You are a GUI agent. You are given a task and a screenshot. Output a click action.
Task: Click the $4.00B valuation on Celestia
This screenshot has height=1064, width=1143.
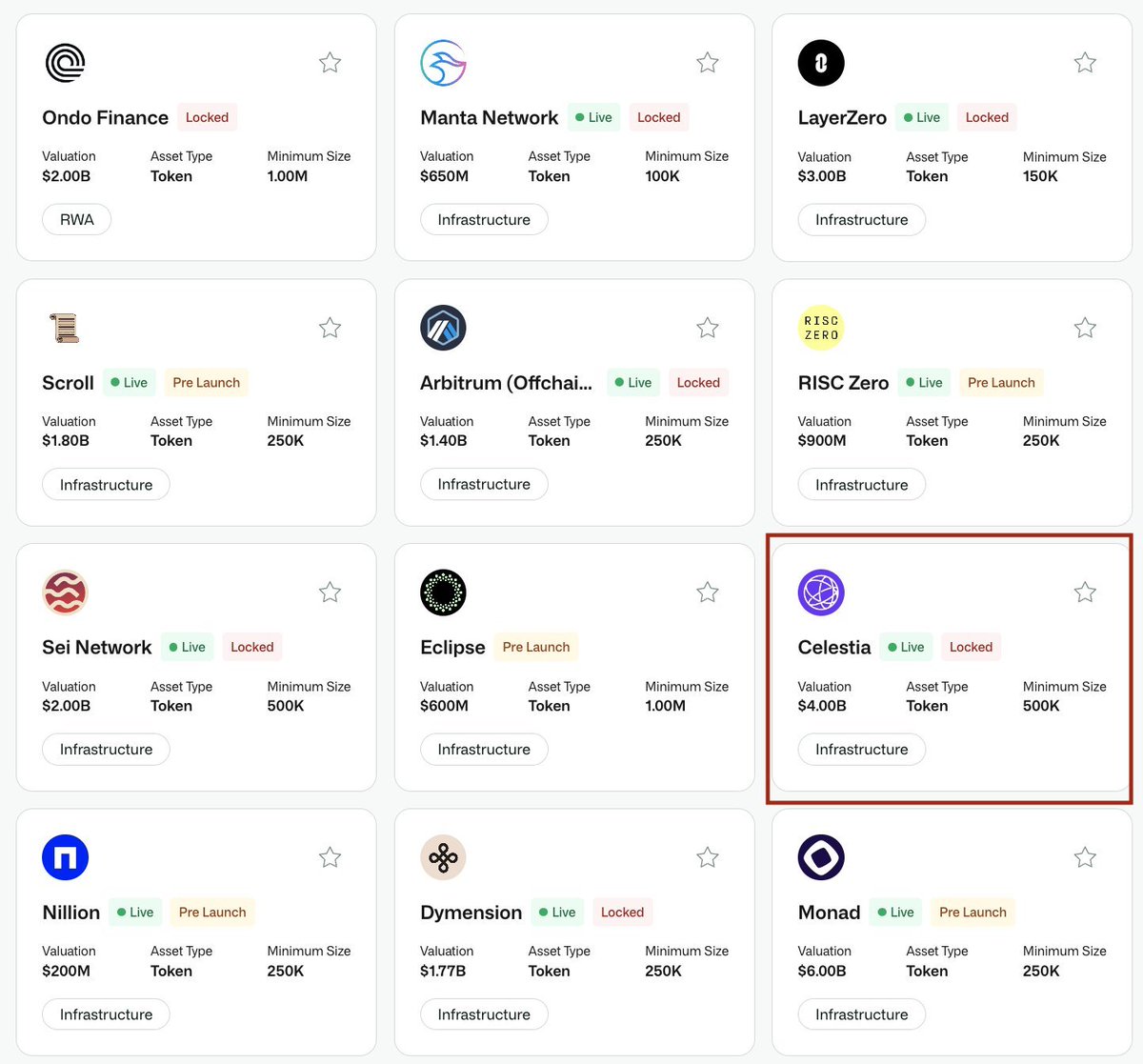click(x=822, y=706)
